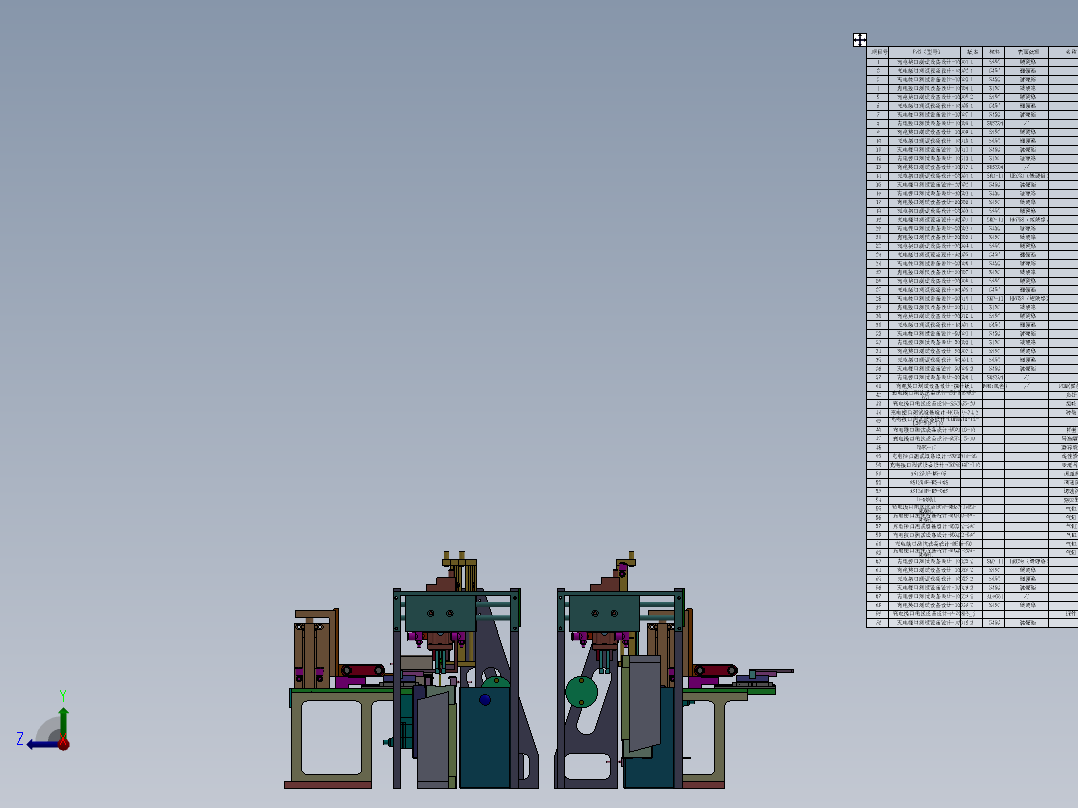Image resolution: width=1078 pixels, height=808 pixels.
Task: Select the teal plate with two holes on the right assembly
Action: tap(604, 613)
